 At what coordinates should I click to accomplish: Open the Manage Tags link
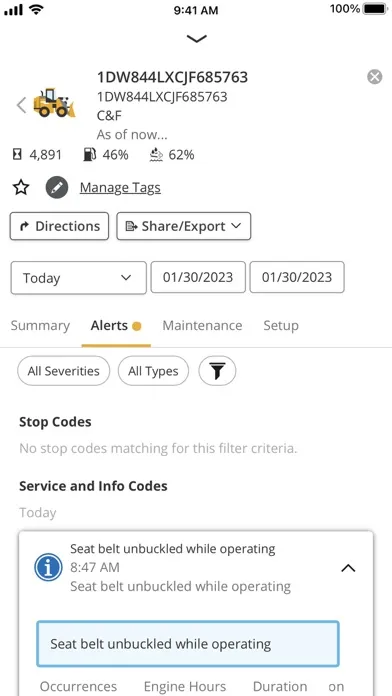(x=120, y=188)
